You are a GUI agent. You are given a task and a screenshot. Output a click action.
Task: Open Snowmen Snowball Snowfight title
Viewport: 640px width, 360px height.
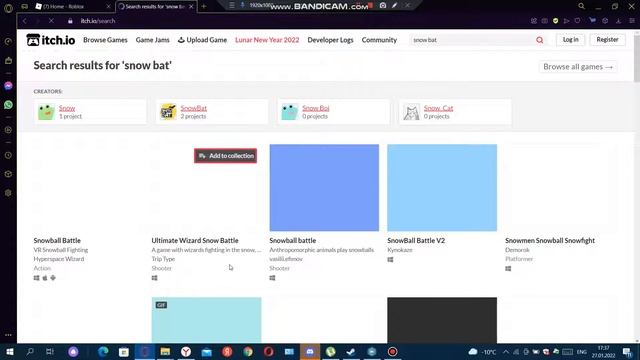[x=550, y=240]
